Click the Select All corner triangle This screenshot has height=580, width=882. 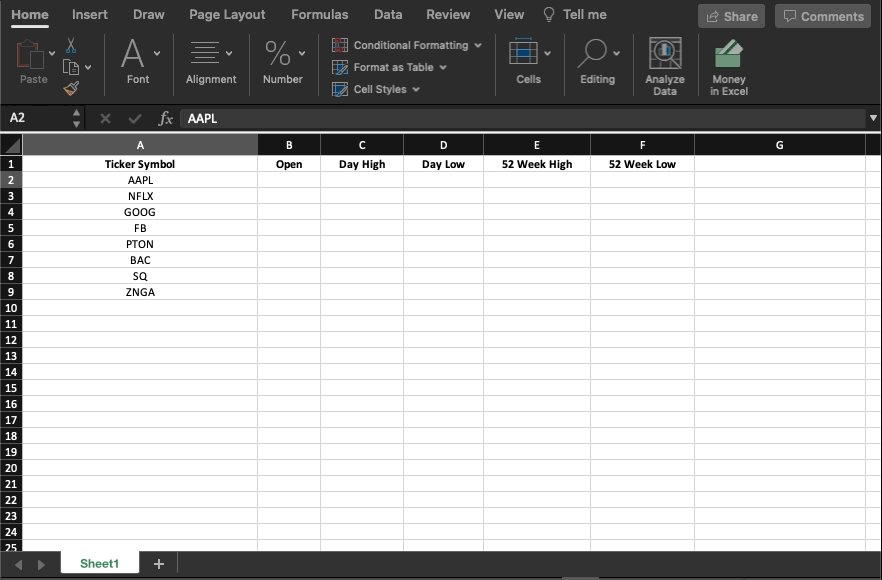click(x=11, y=145)
